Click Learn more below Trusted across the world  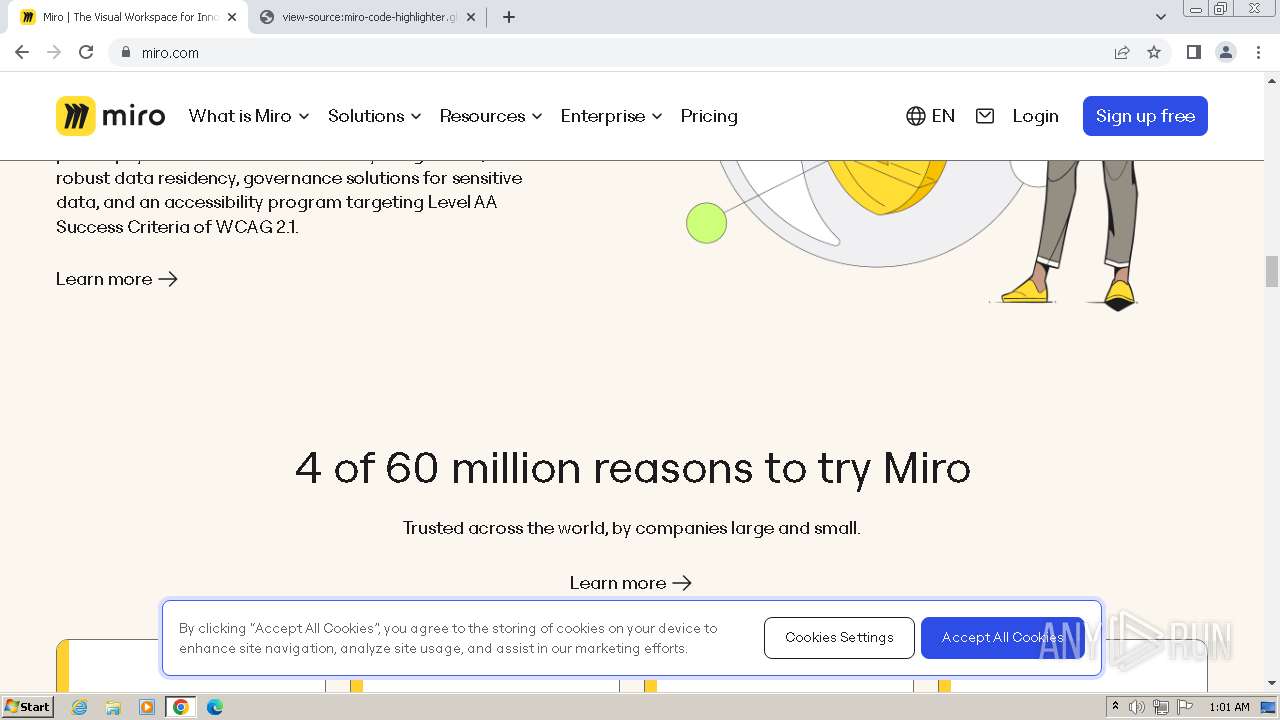coord(631,583)
